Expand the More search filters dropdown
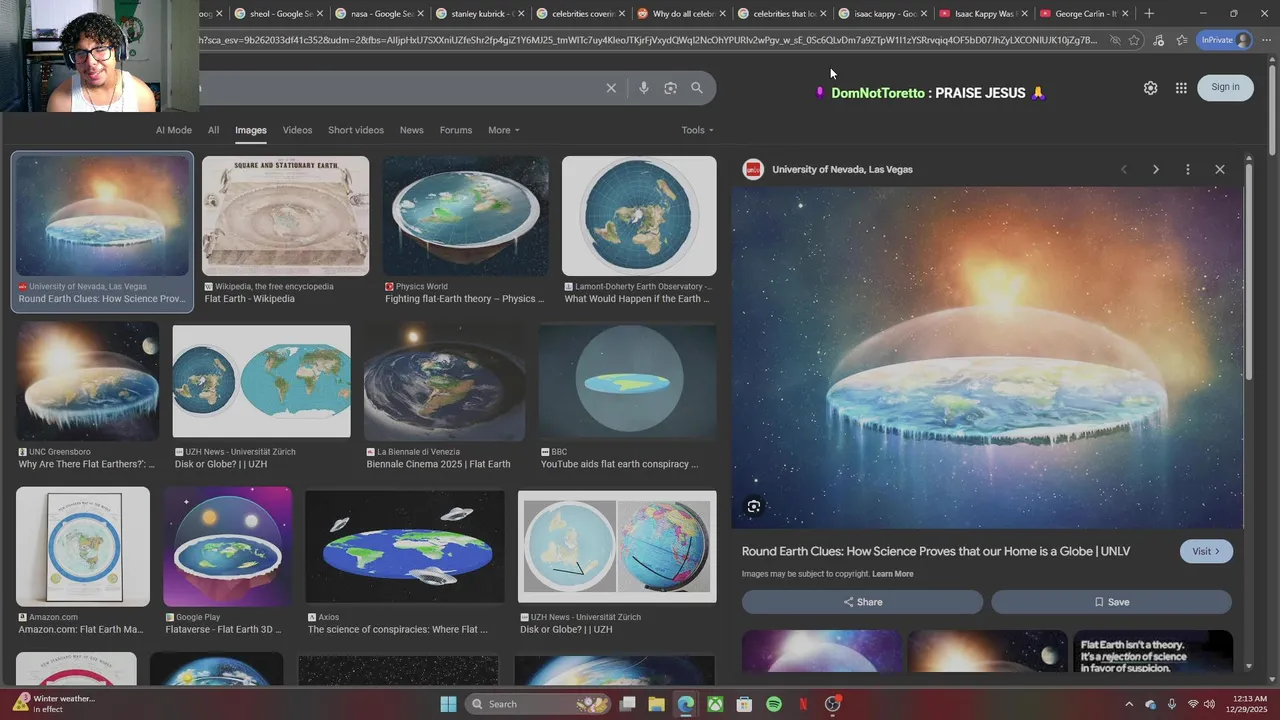Screen dimensions: 1280x720 (x=504, y=130)
